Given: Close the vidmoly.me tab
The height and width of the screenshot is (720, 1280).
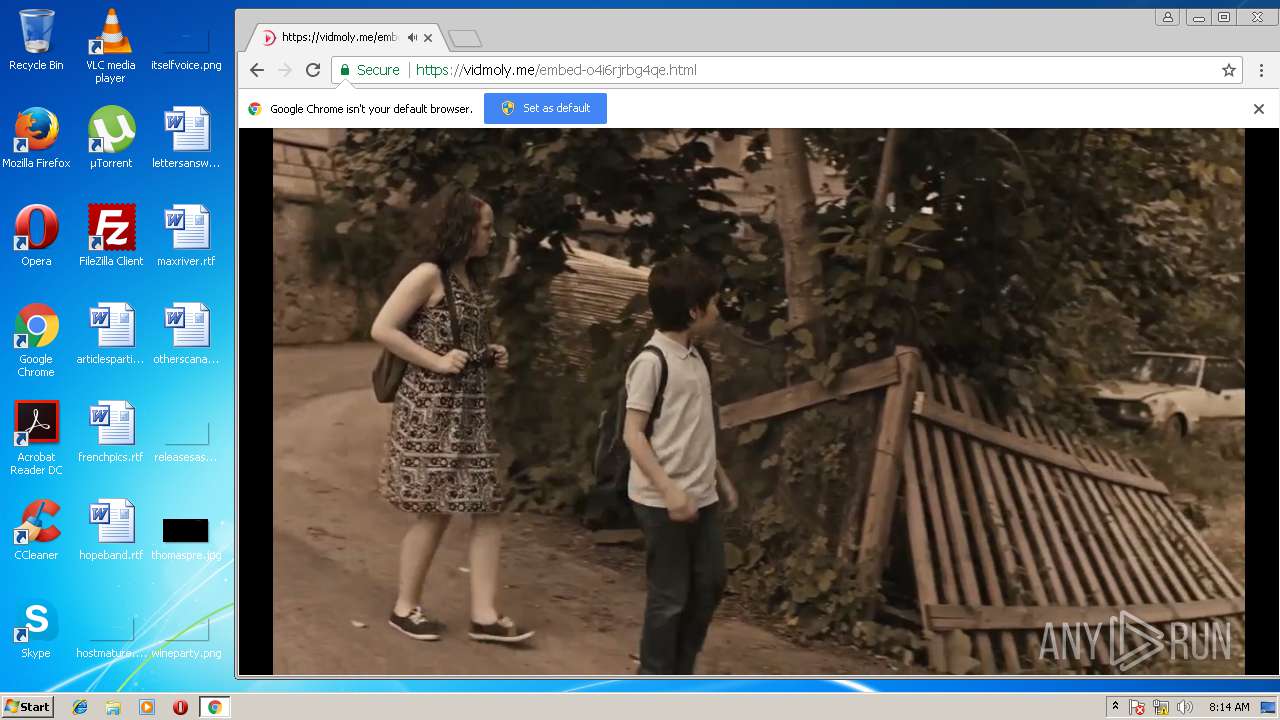Looking at the screenshot, I should coord(428,38).
